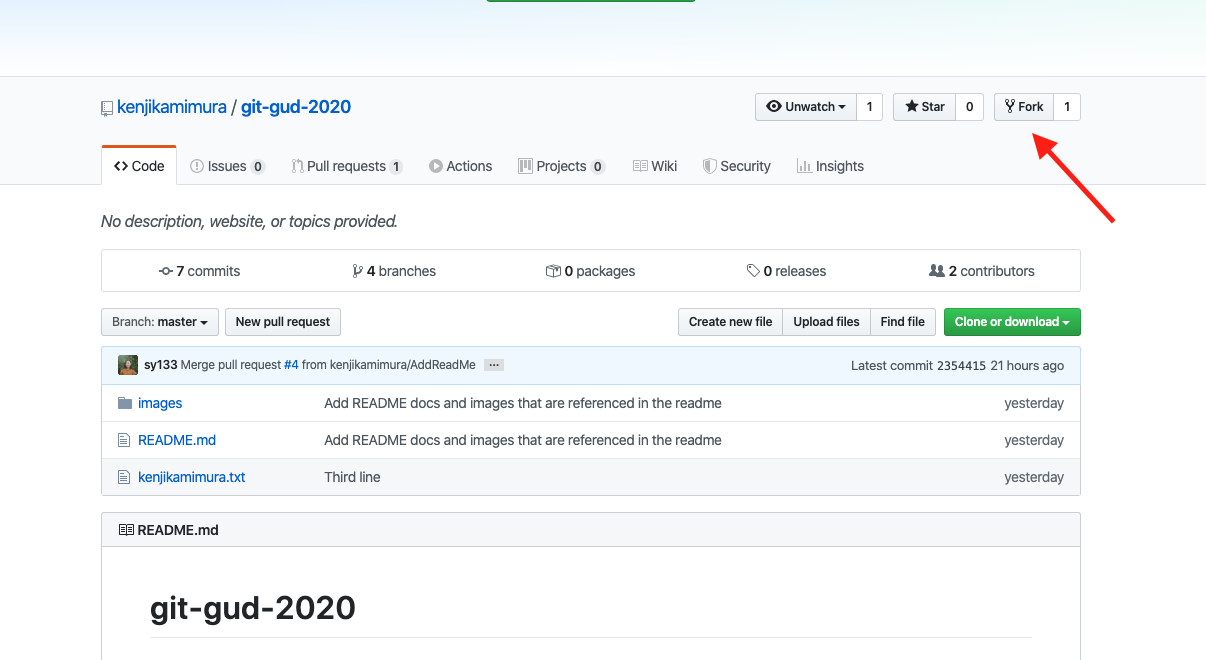Image resolution: width=1206 pixels, height=660 pixels.
Task: Open the Actions tab
Action: (460, 166)
